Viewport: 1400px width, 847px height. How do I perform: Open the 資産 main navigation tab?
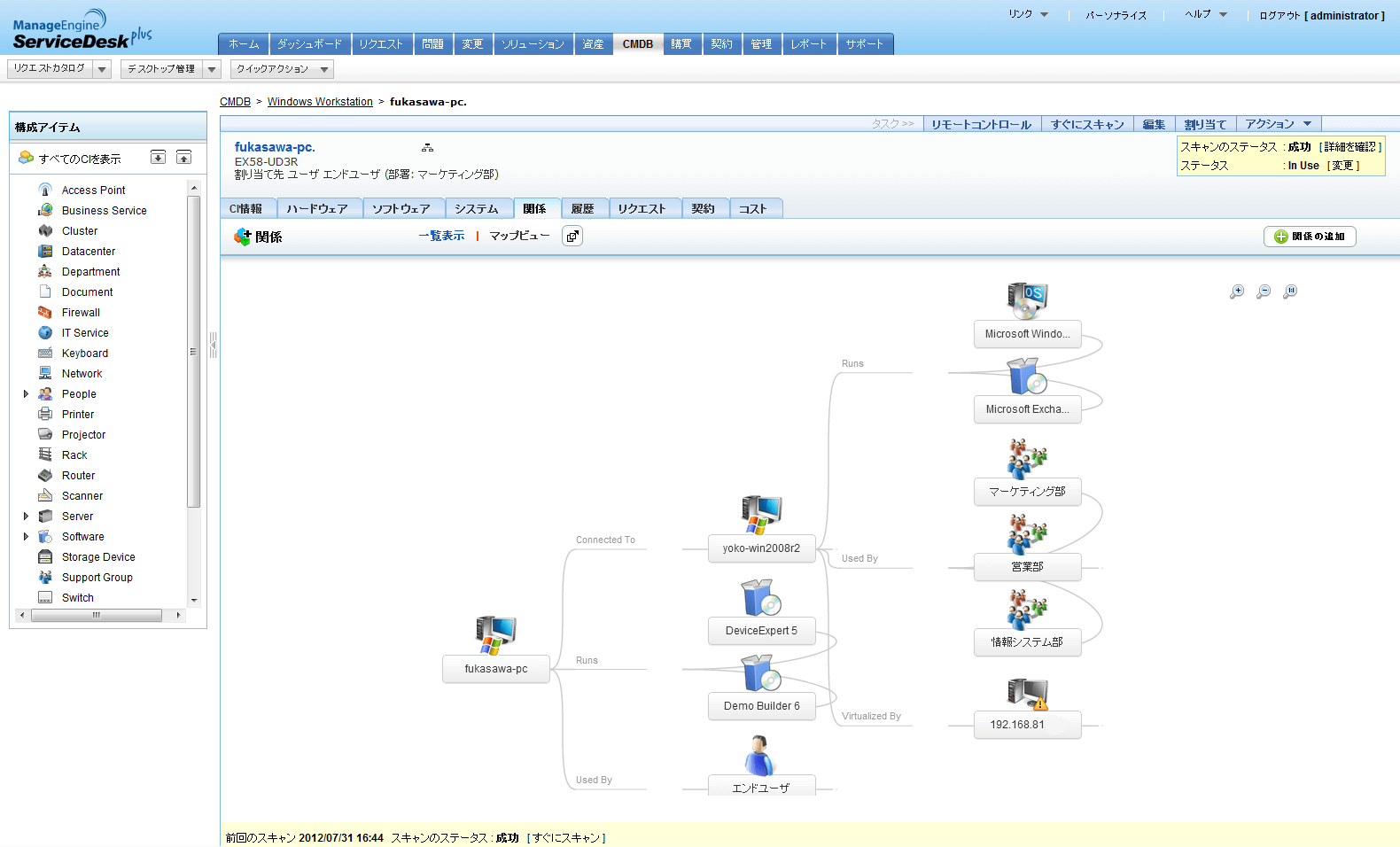[x=593, y=44]
